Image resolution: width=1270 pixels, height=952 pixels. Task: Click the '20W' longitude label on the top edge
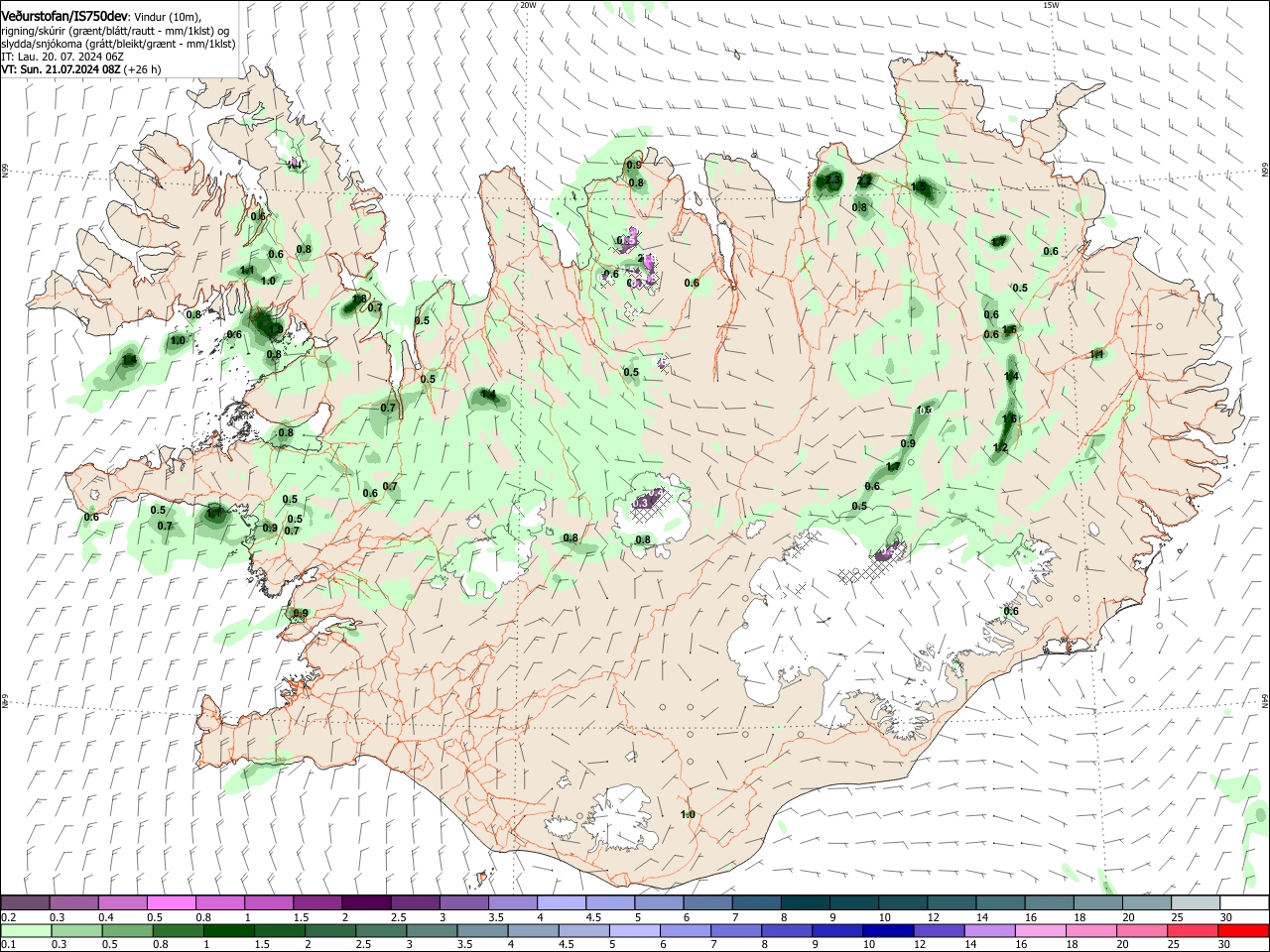[528, 5]
